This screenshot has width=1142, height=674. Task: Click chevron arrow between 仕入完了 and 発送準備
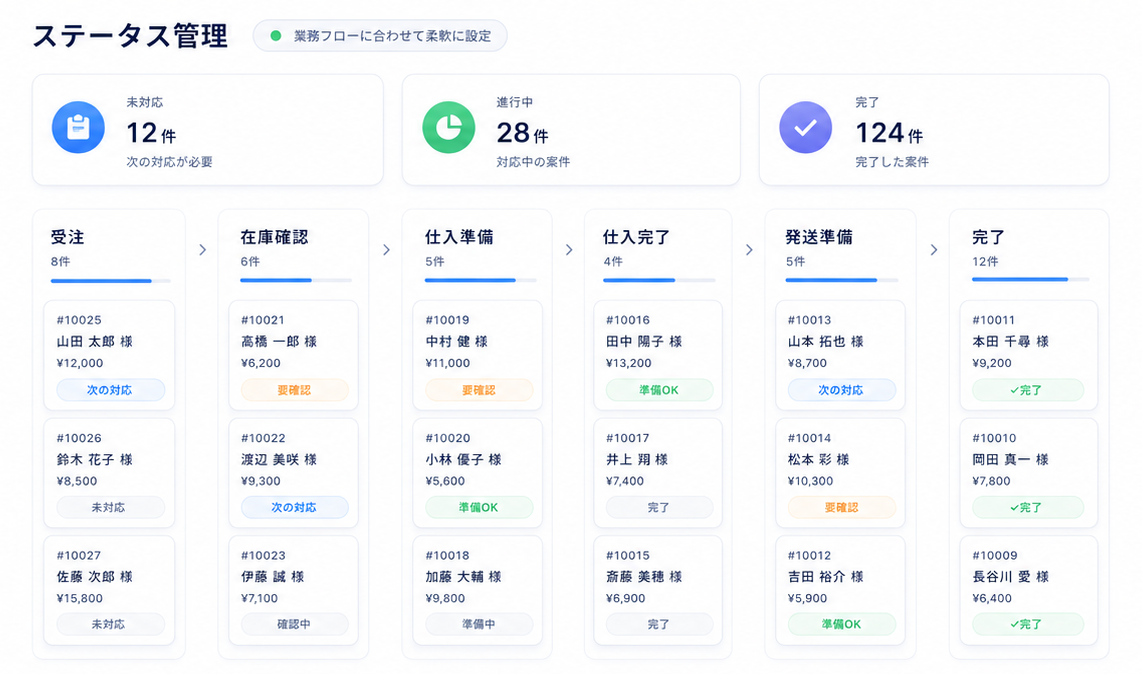pos(749,250)
